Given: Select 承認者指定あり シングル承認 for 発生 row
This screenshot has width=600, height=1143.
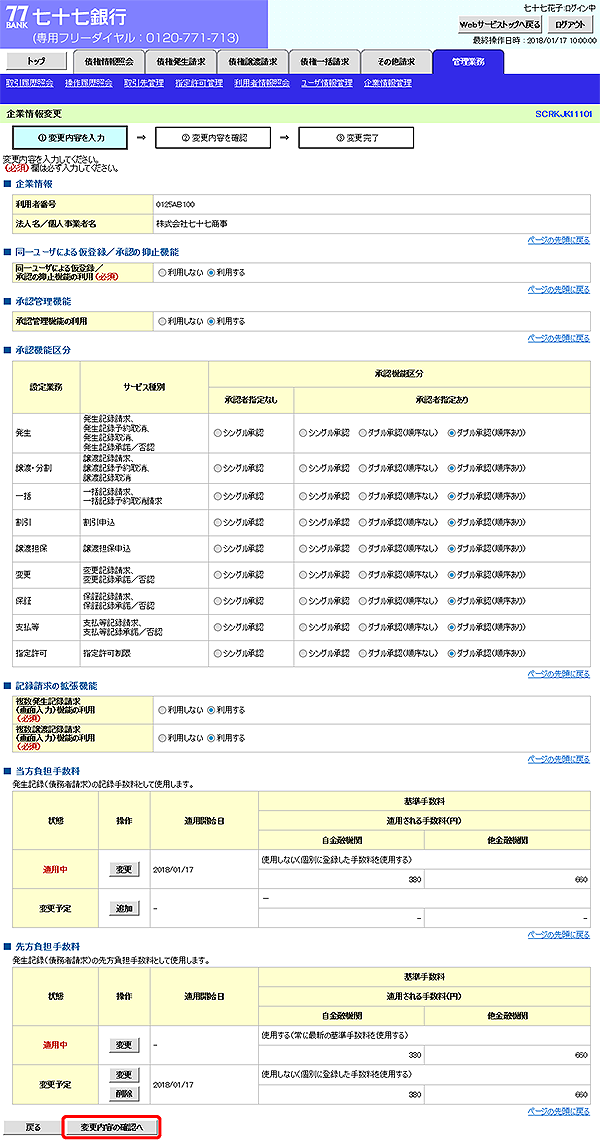Looking at the screenshot, I should click(x=303, y=433).
